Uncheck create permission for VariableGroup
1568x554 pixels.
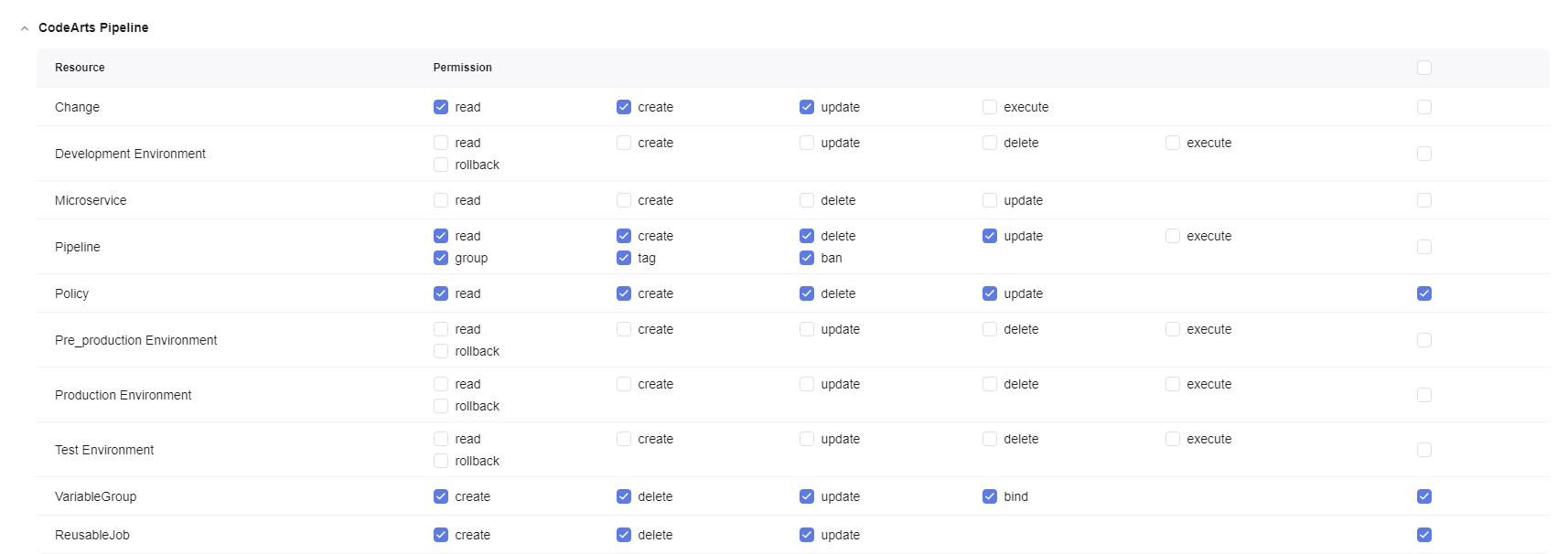[x=441, y=496]
